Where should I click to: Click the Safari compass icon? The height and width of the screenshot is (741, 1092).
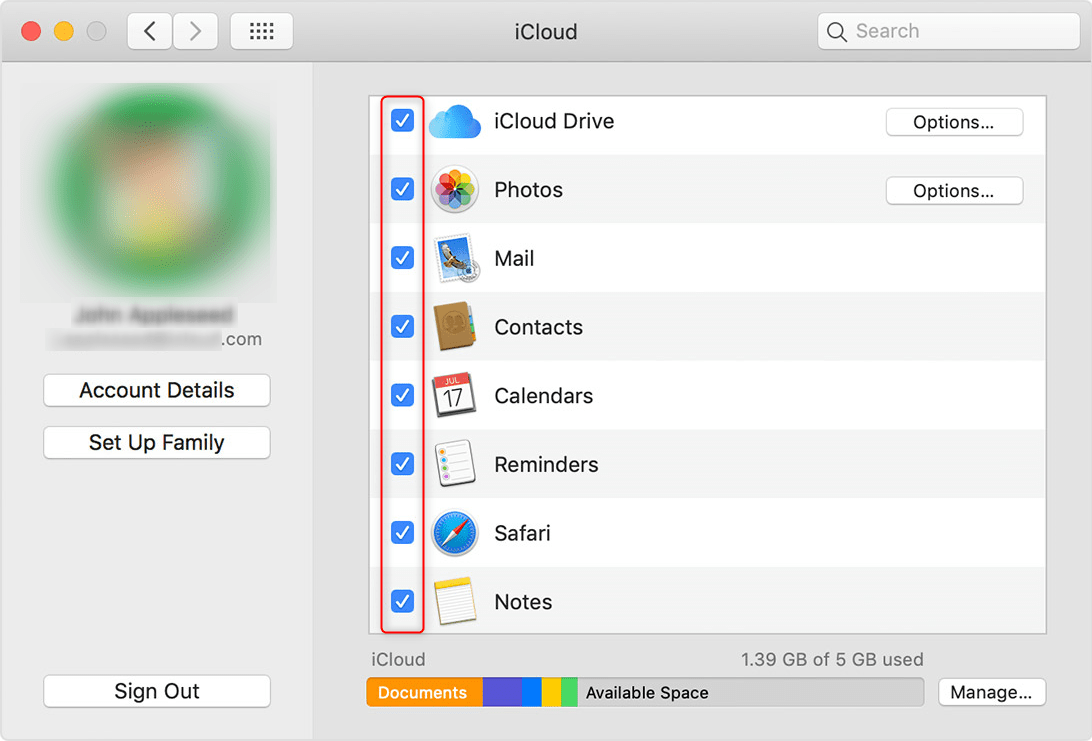click(455, 533)
